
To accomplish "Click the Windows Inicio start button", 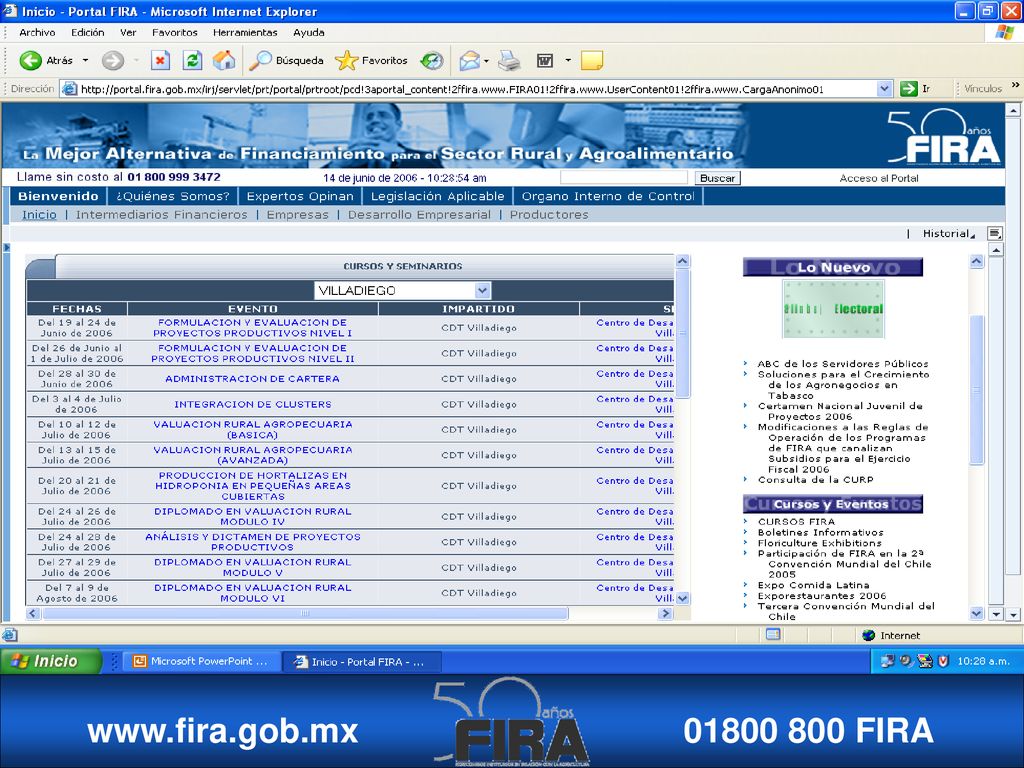I will click(x=51, y=662).
